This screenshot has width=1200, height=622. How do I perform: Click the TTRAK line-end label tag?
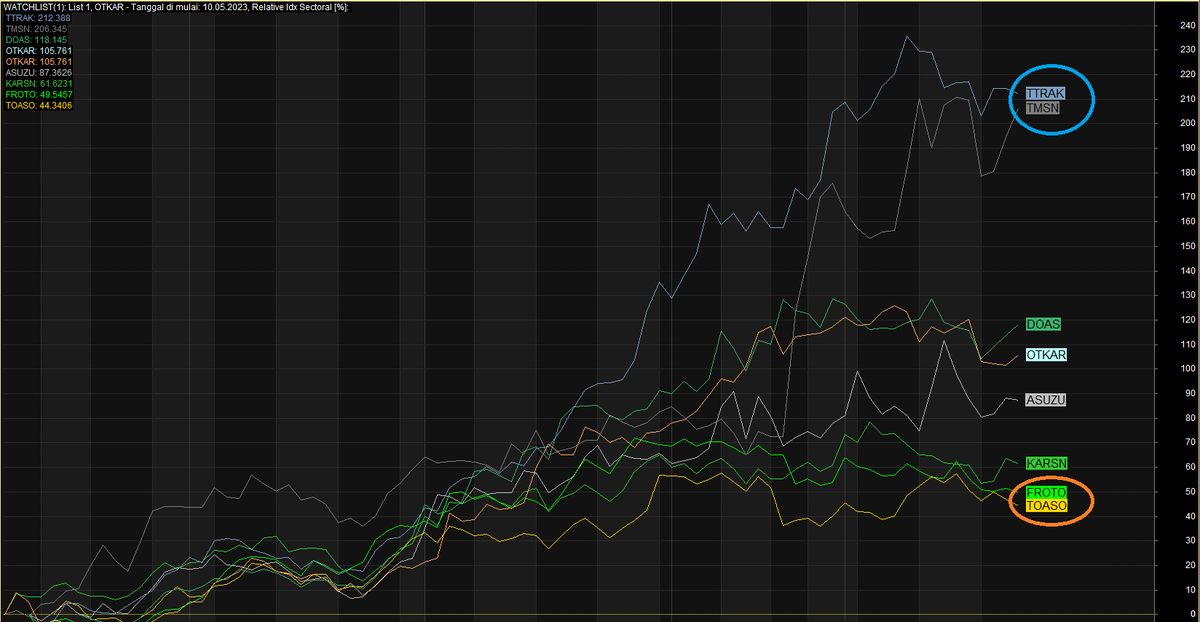pyautogui.click(x=1046, y=93)
